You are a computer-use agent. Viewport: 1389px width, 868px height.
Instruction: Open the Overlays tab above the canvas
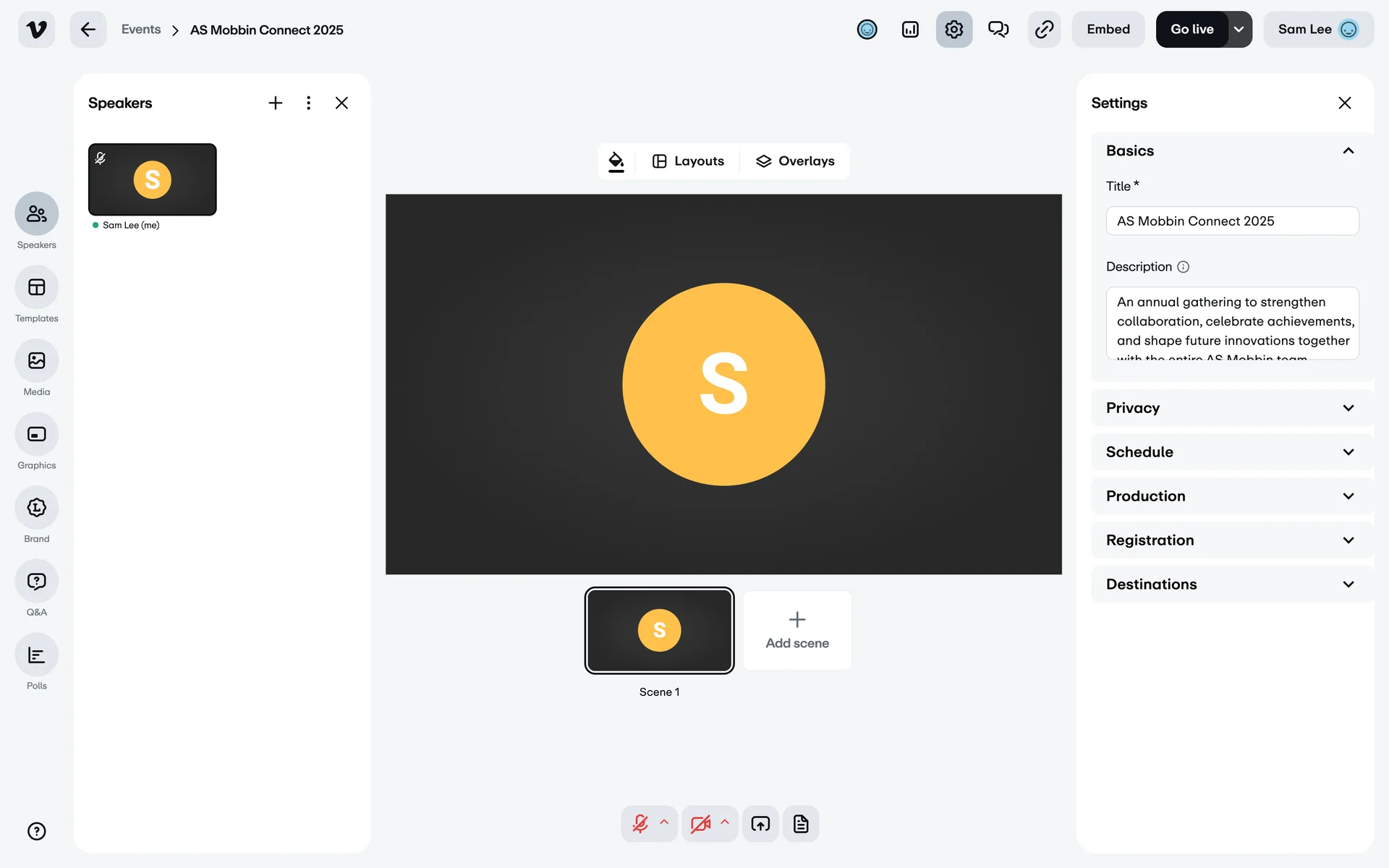(795, 161)
